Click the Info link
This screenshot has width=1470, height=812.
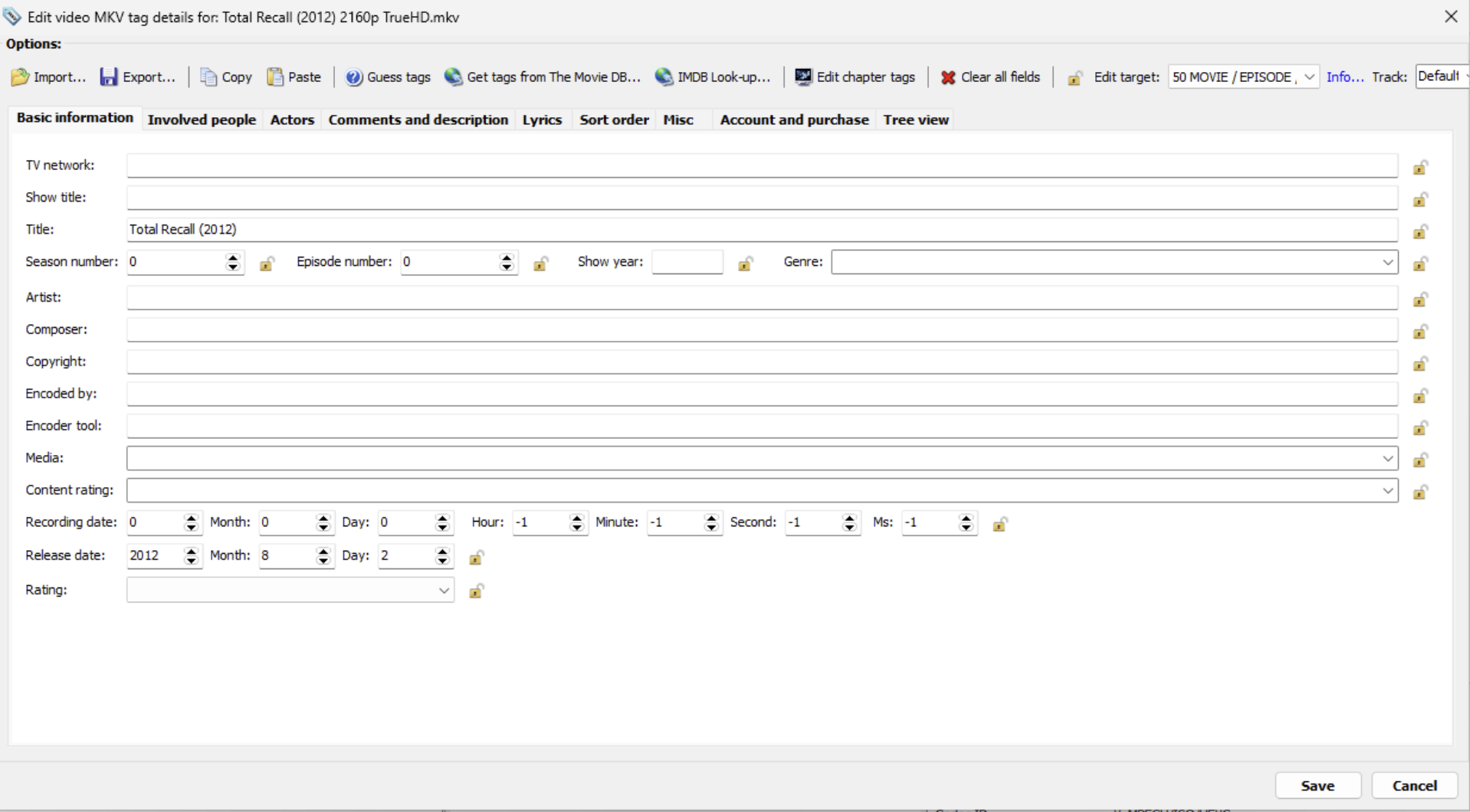tap(1345, 77)
